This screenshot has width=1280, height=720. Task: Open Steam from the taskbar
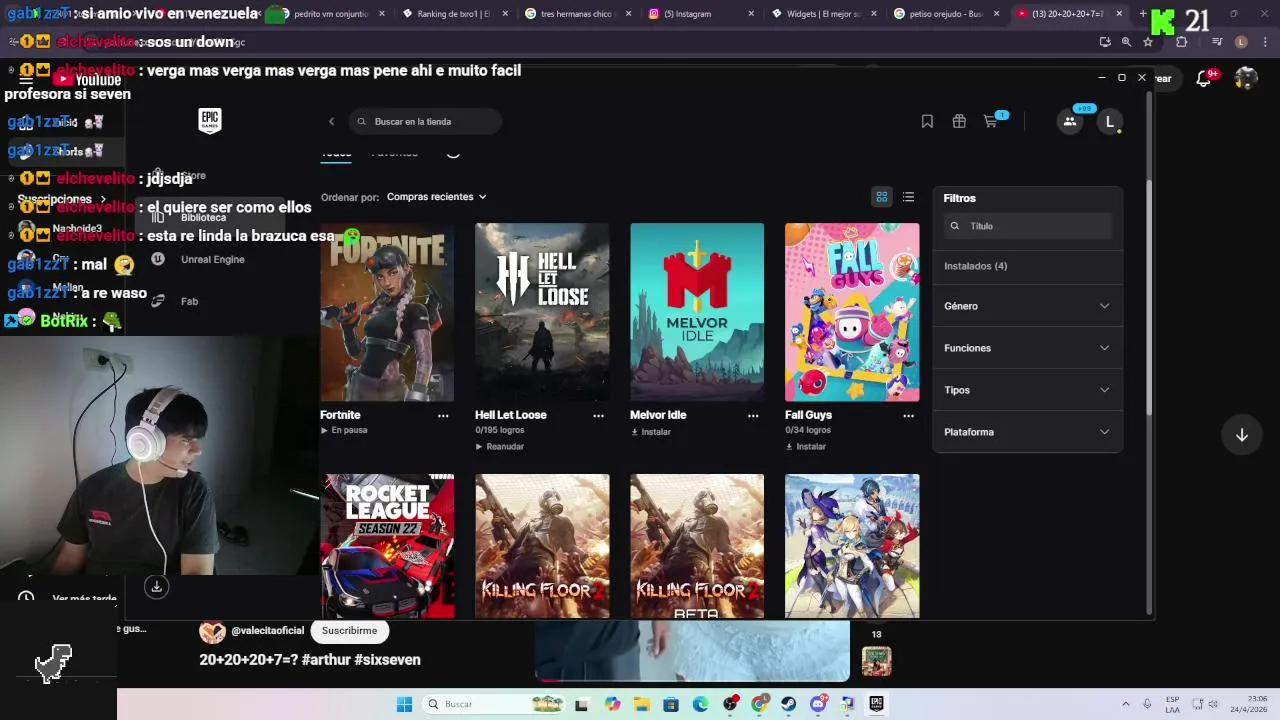point(788,704)
